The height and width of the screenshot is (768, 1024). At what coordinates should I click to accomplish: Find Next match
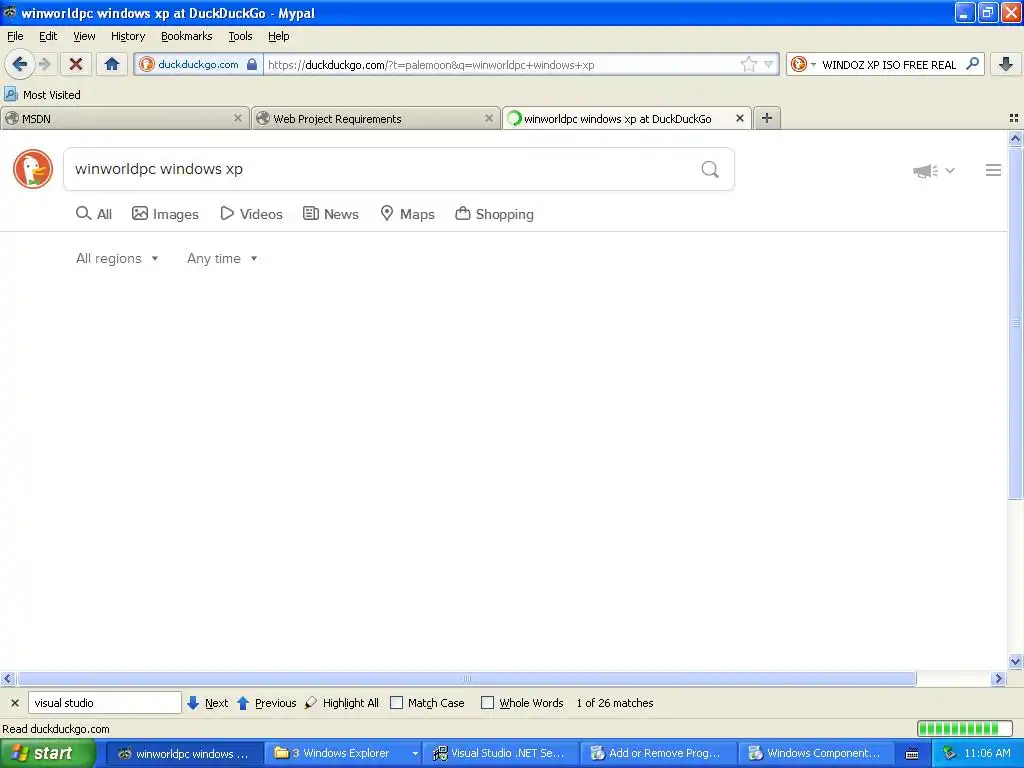coord(208,703)
